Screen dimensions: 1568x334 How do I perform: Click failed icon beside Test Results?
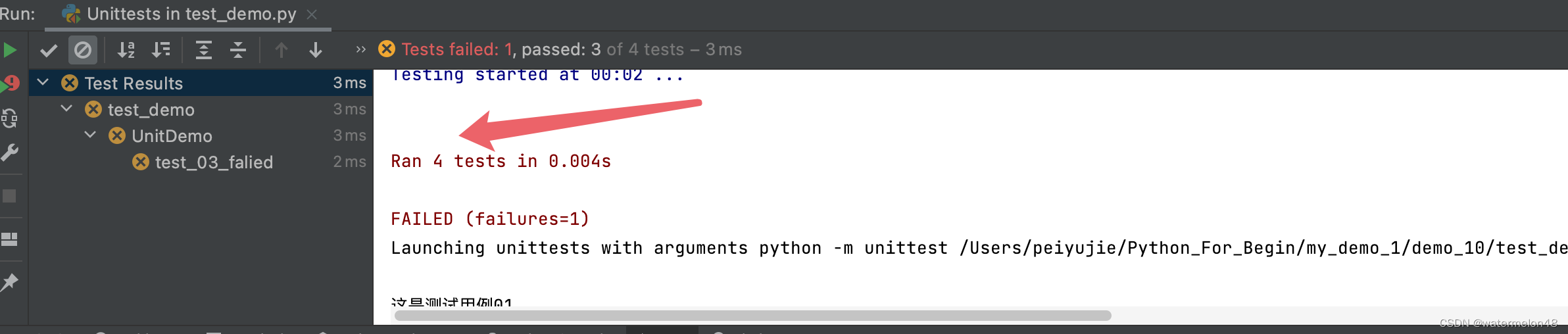[70, 83]
